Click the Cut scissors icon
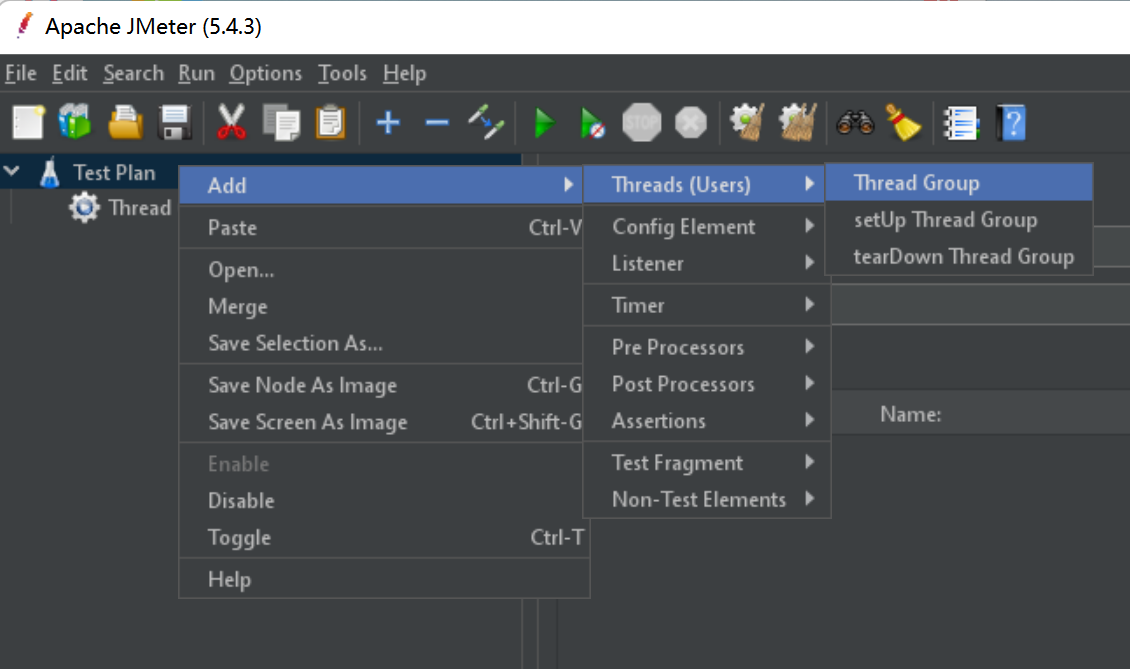1130x669 pixels. [x=231, y=122]
